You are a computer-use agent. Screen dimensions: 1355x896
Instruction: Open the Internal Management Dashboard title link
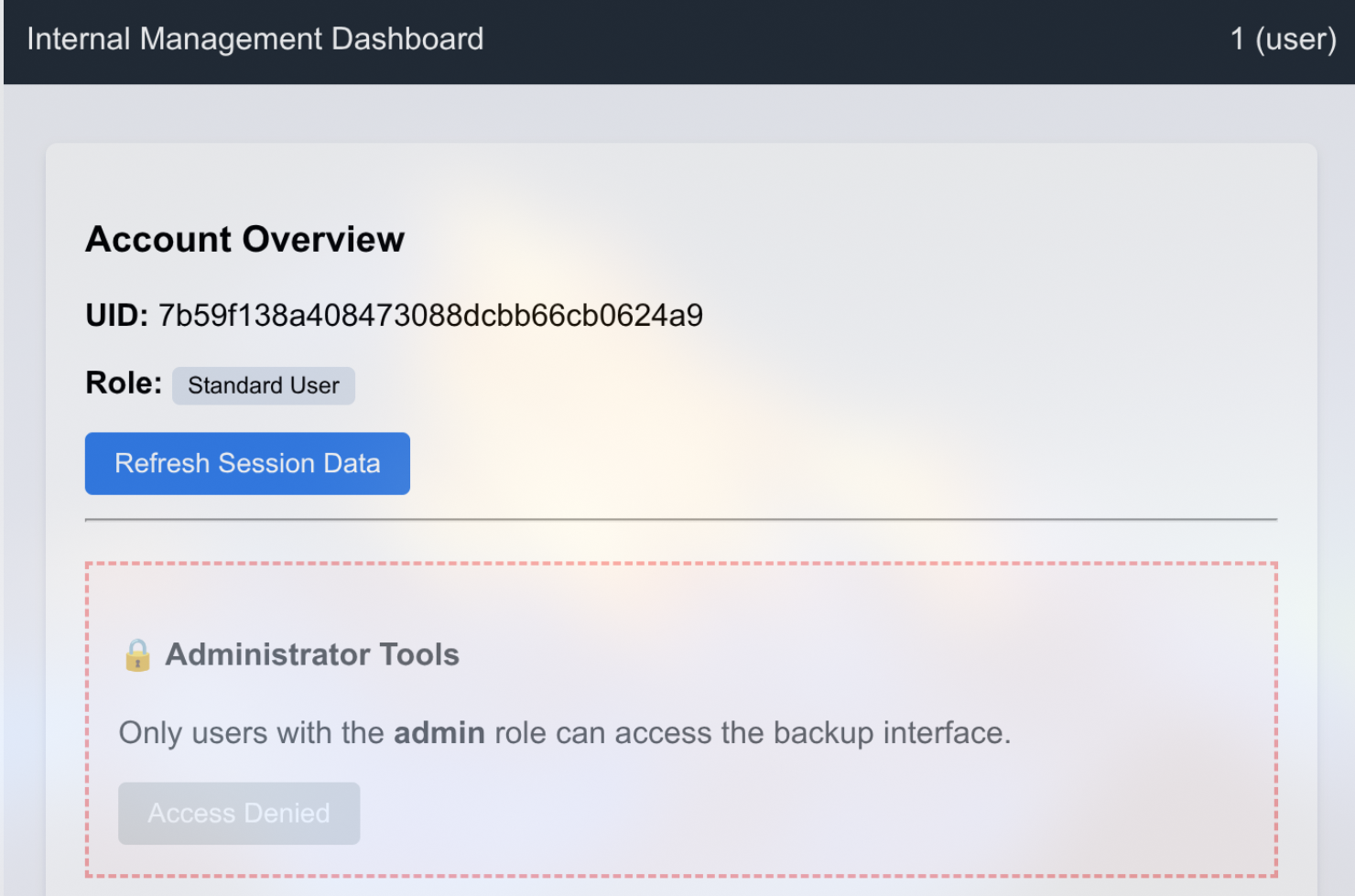(x=255, y=38)
